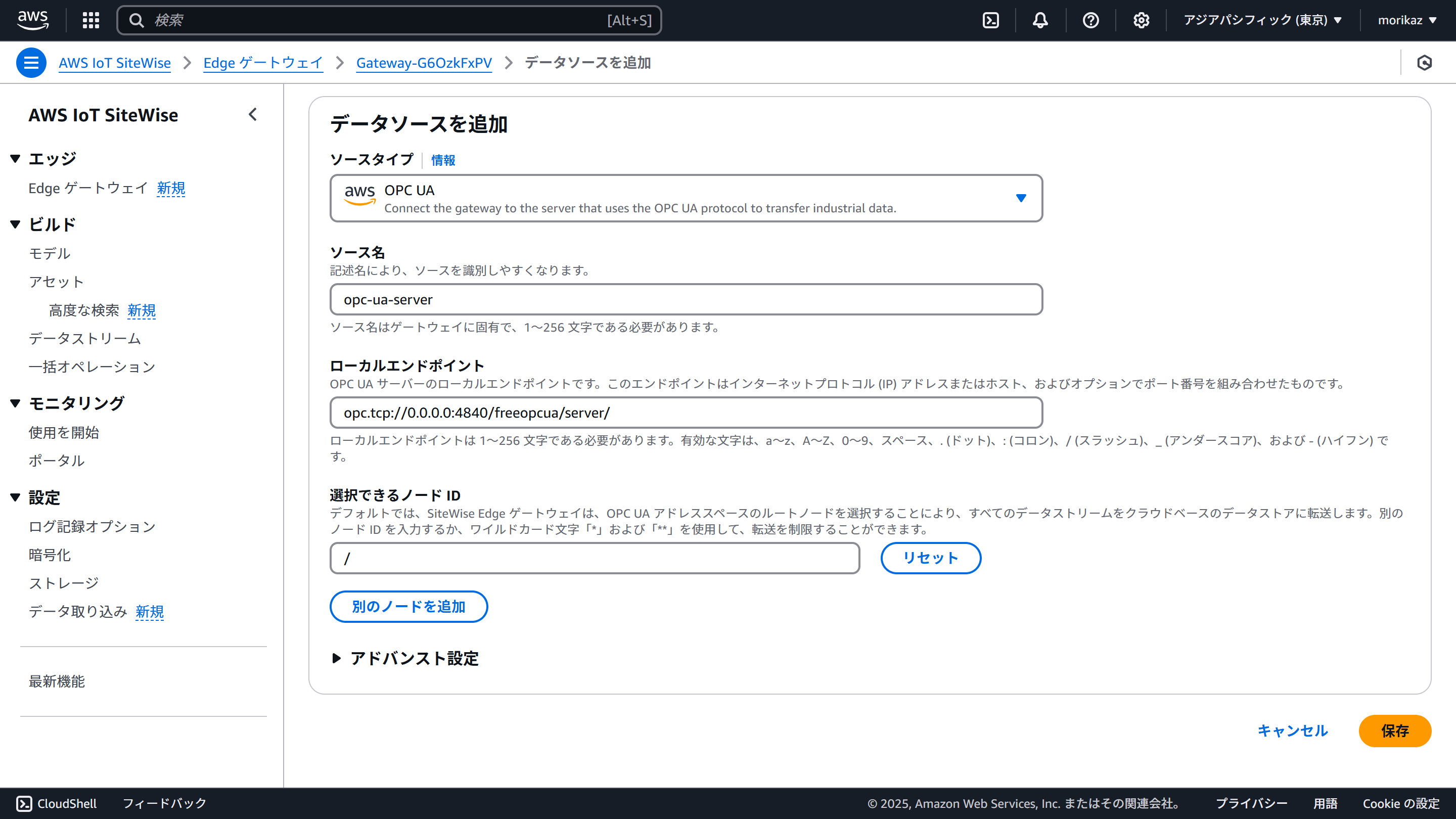1456x819 pixels.
Task: Open the hexagon info panel icon
Action: click(1424, 63)
